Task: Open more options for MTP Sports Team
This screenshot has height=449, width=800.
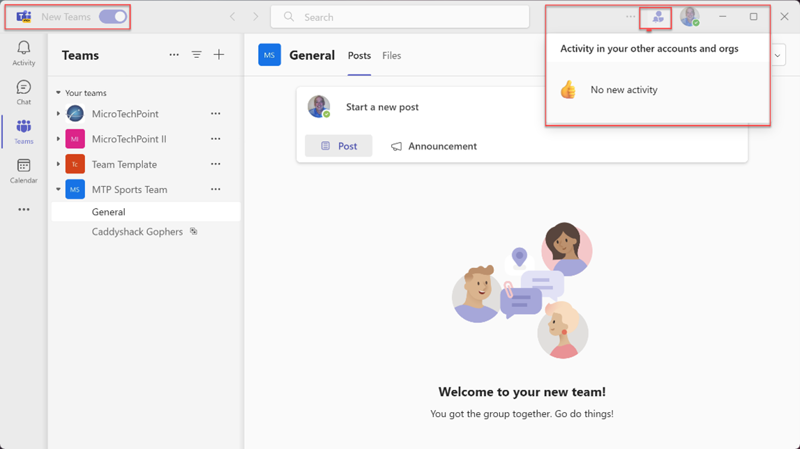Action: click(x=216, y=189)
